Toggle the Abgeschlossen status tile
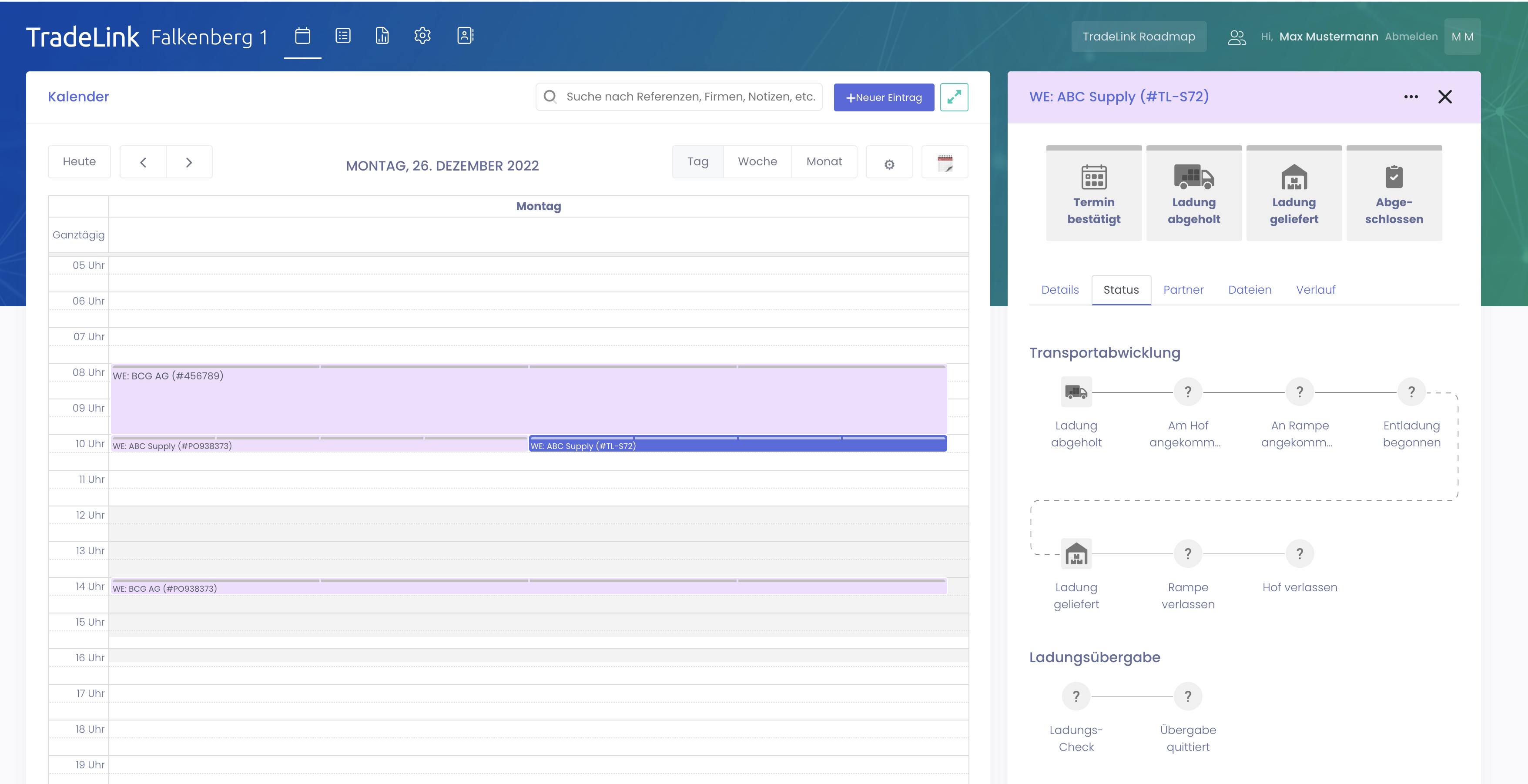Viewport: 1528px width, 784px height. pyautogui.click(x=1394, y=193)
